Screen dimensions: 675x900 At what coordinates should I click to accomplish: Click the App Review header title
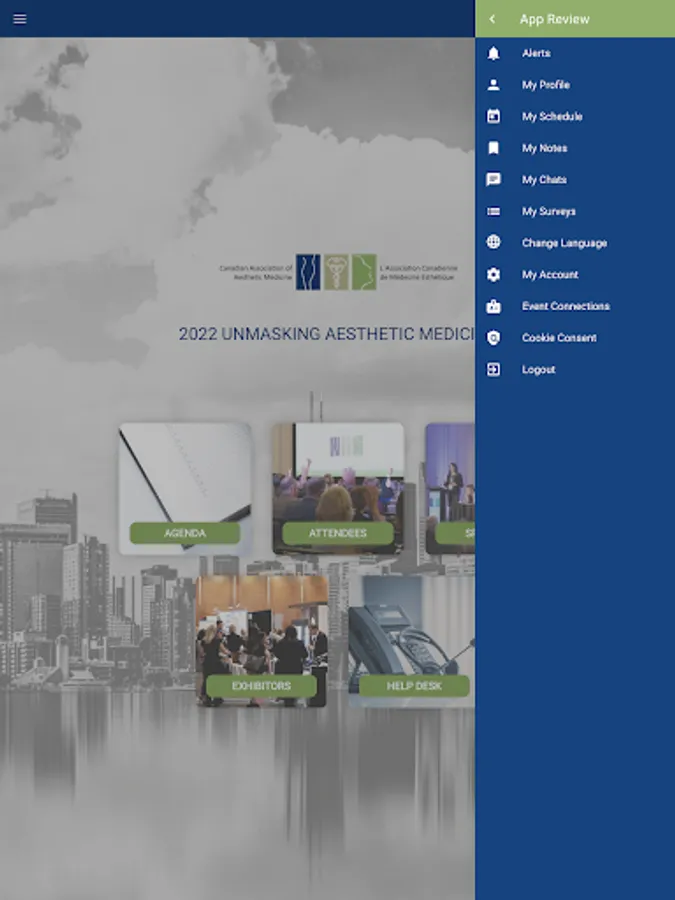pos(554,19)
